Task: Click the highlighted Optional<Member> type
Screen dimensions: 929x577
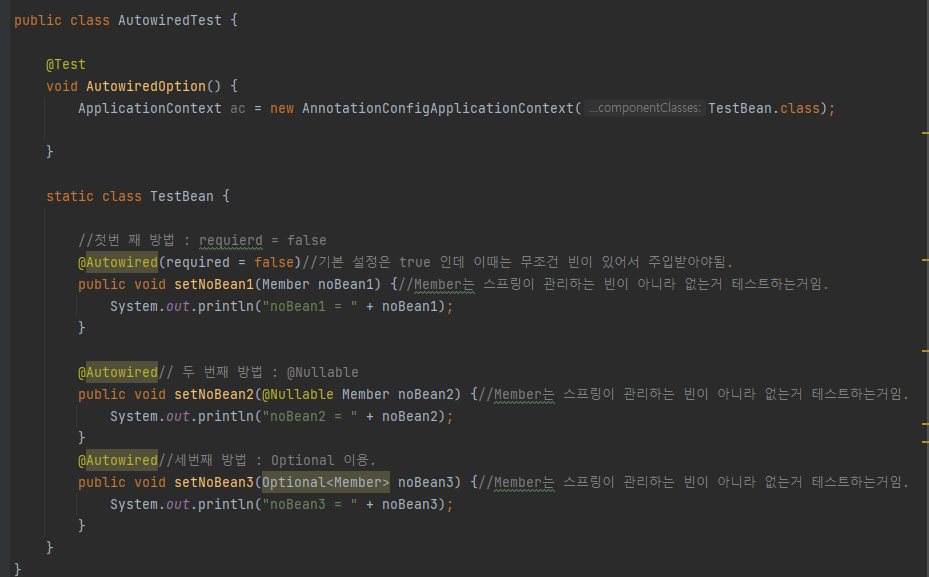Action: coord(326,482)
